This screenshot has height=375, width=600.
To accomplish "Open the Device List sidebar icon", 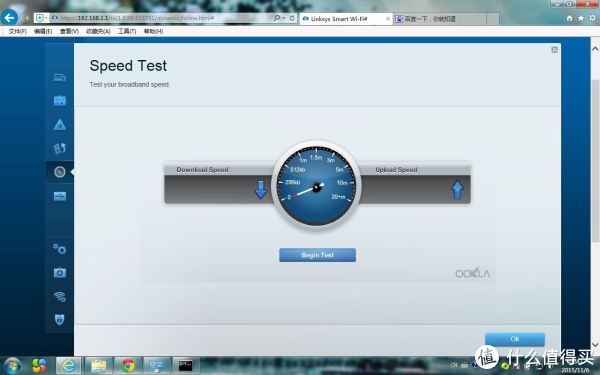I will coord(60,78).
